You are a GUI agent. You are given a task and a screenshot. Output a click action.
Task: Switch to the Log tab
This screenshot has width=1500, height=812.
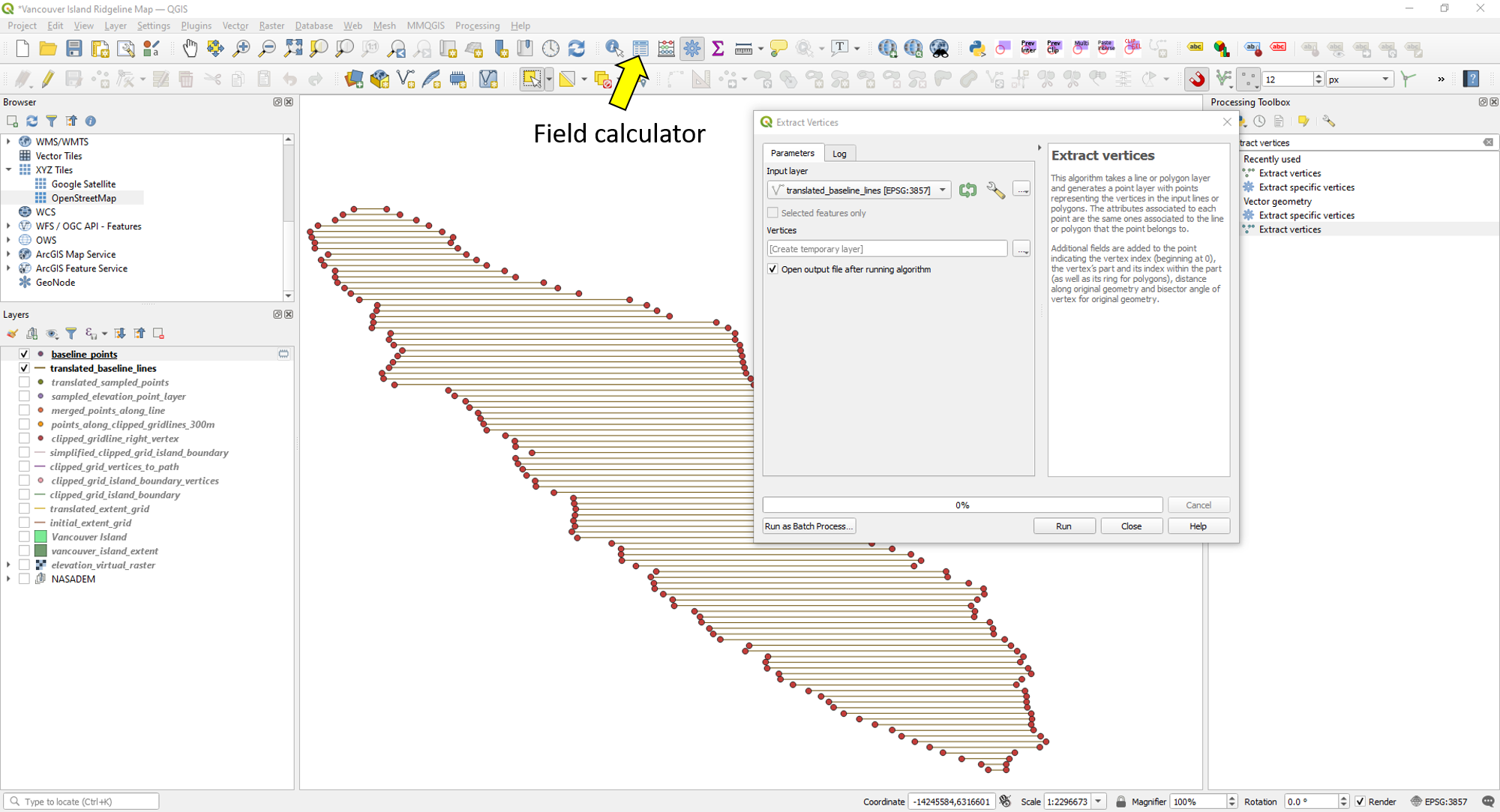click(x=838, y=154)
